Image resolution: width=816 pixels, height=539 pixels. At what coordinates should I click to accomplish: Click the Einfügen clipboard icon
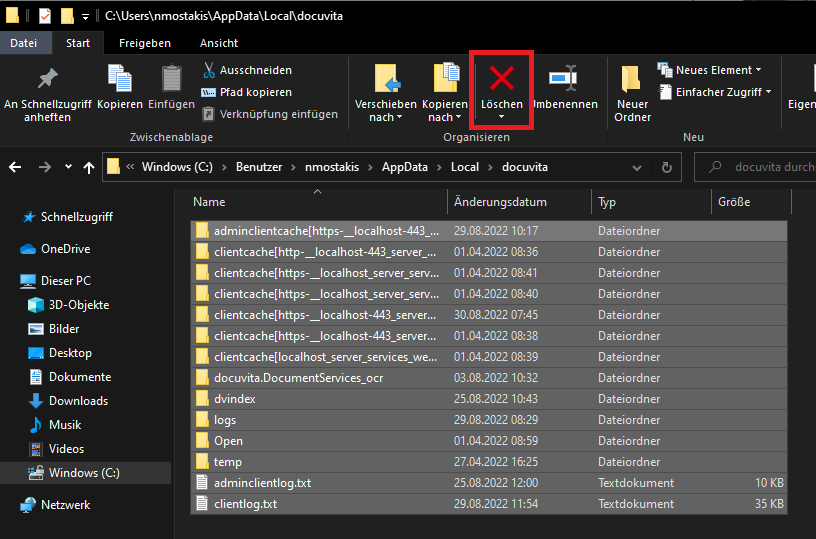(171, 79)
